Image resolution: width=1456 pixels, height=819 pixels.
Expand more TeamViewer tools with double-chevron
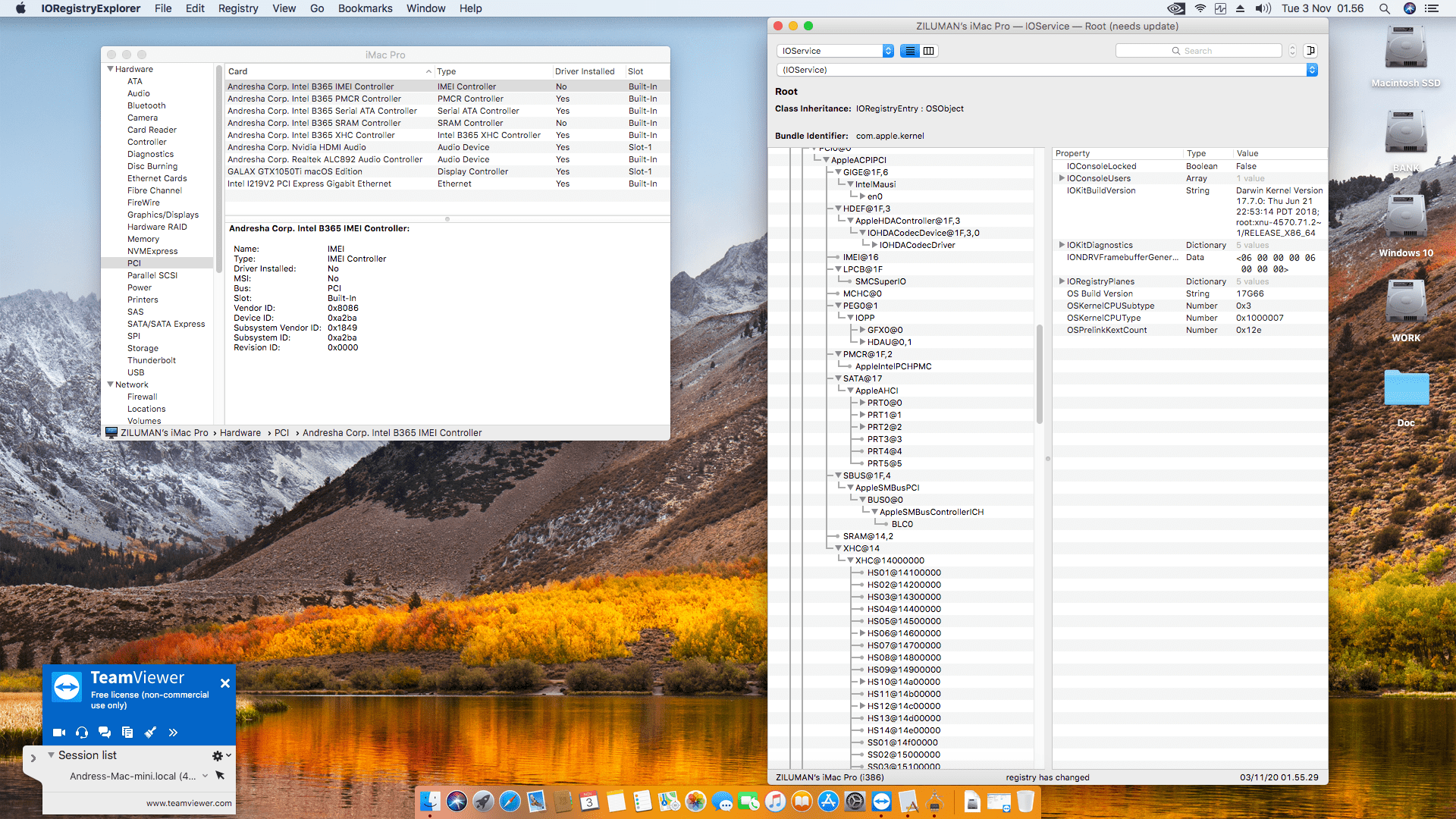pyautogui.click(x=173, y=733)
